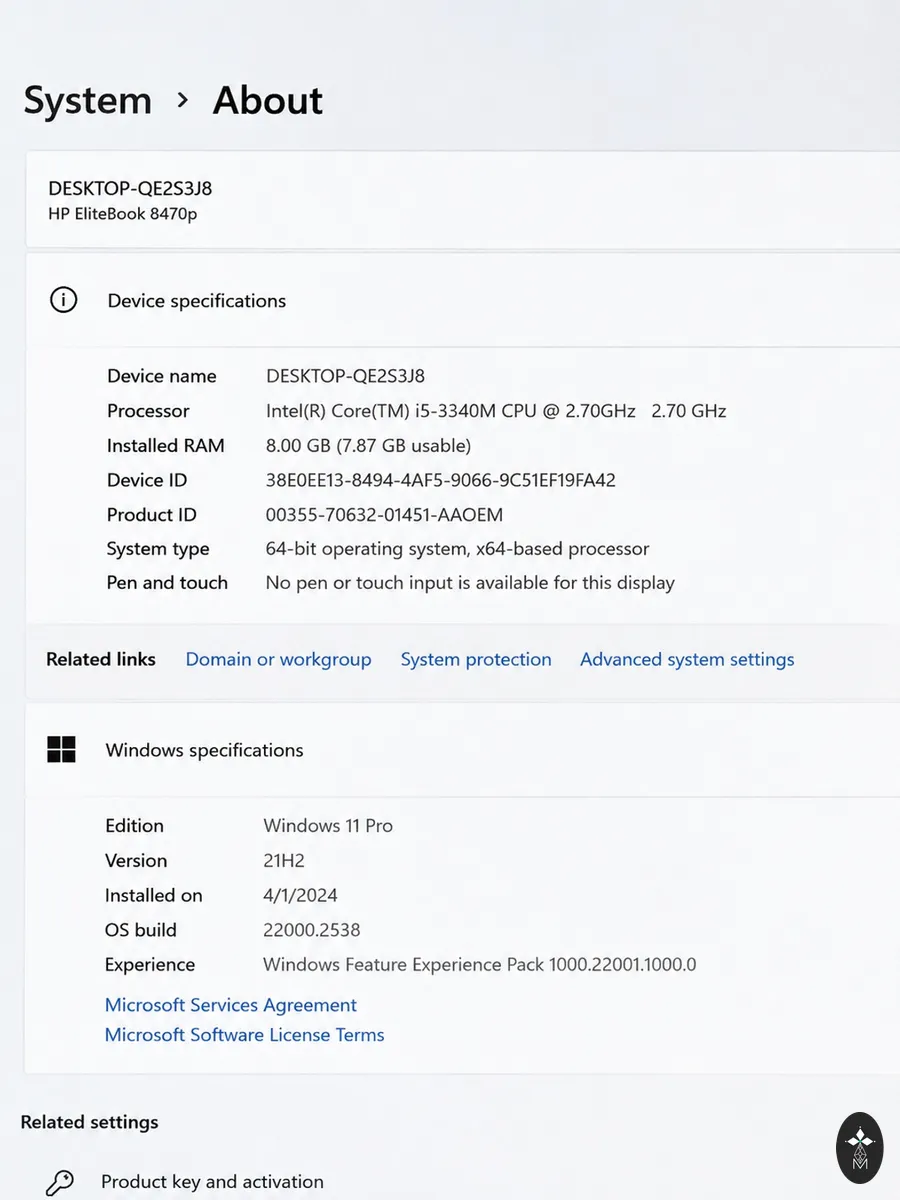Click the Product ID label

152,515
